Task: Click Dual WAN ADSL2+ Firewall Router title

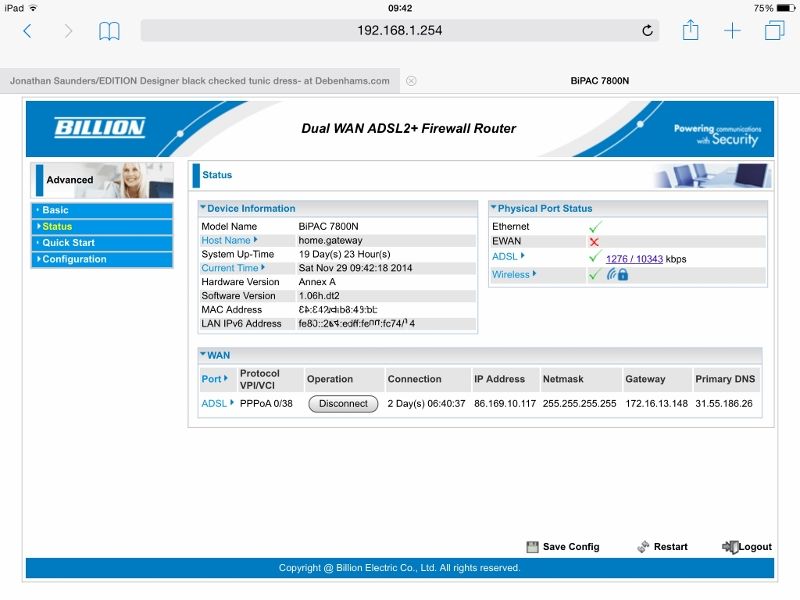Action: (x=409, y=129)
